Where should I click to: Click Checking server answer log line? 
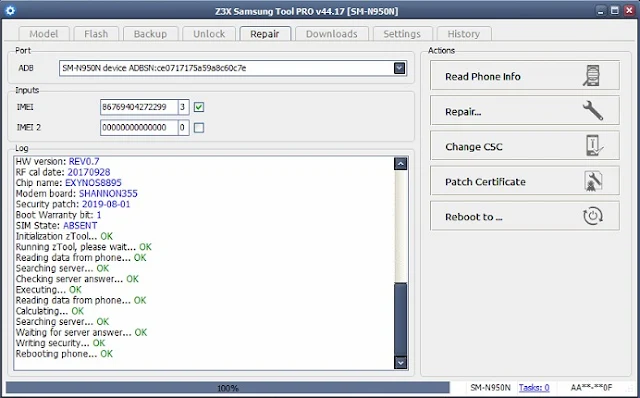click(77, 279)
